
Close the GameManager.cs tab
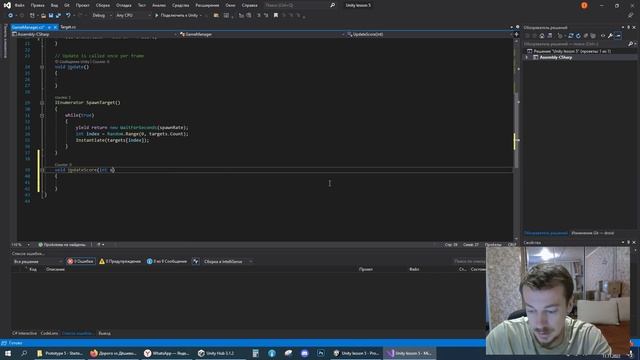pyautogui.click(x=55, y=27)
